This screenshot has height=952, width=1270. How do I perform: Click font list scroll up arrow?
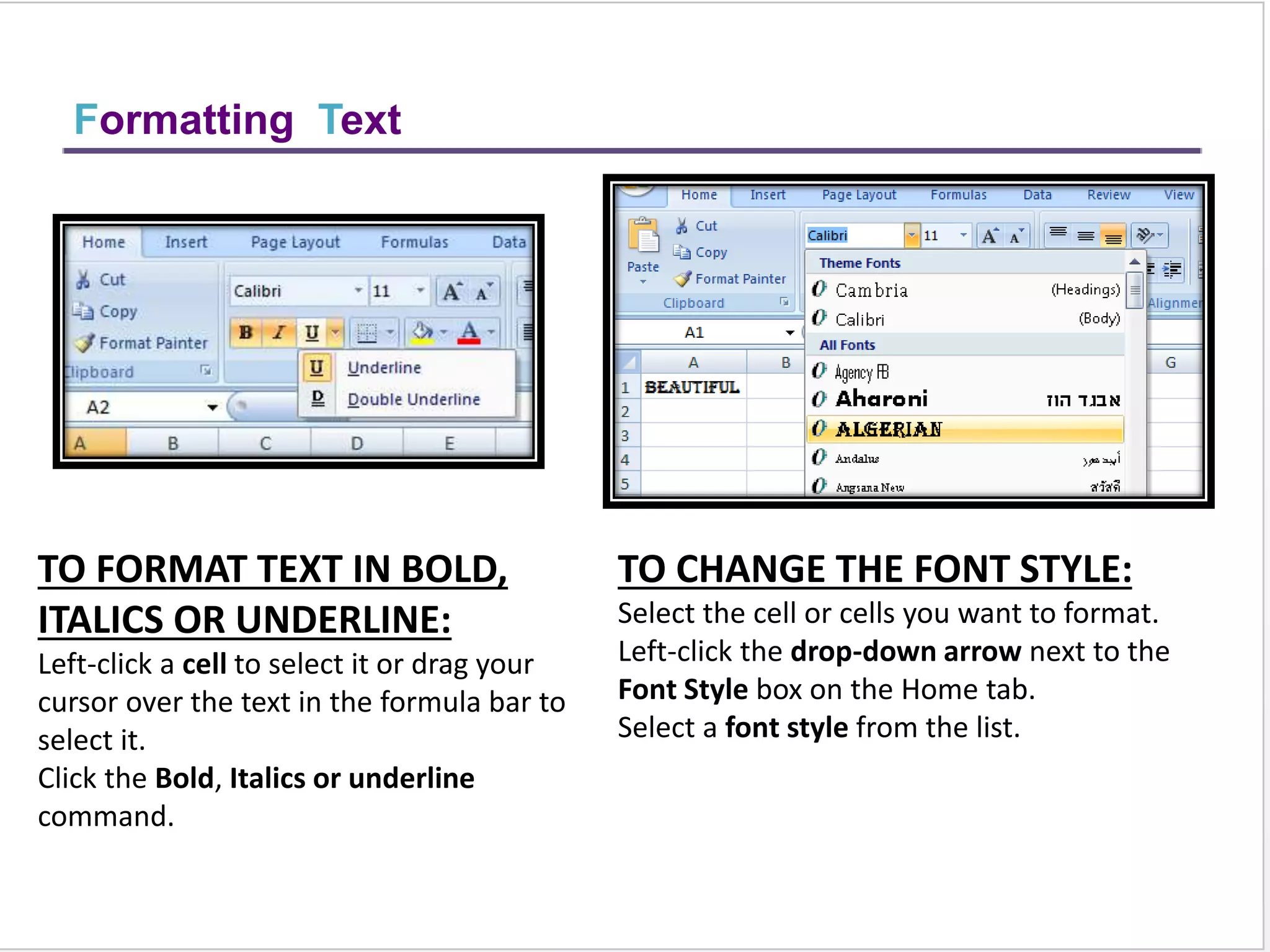[1134, 262]
